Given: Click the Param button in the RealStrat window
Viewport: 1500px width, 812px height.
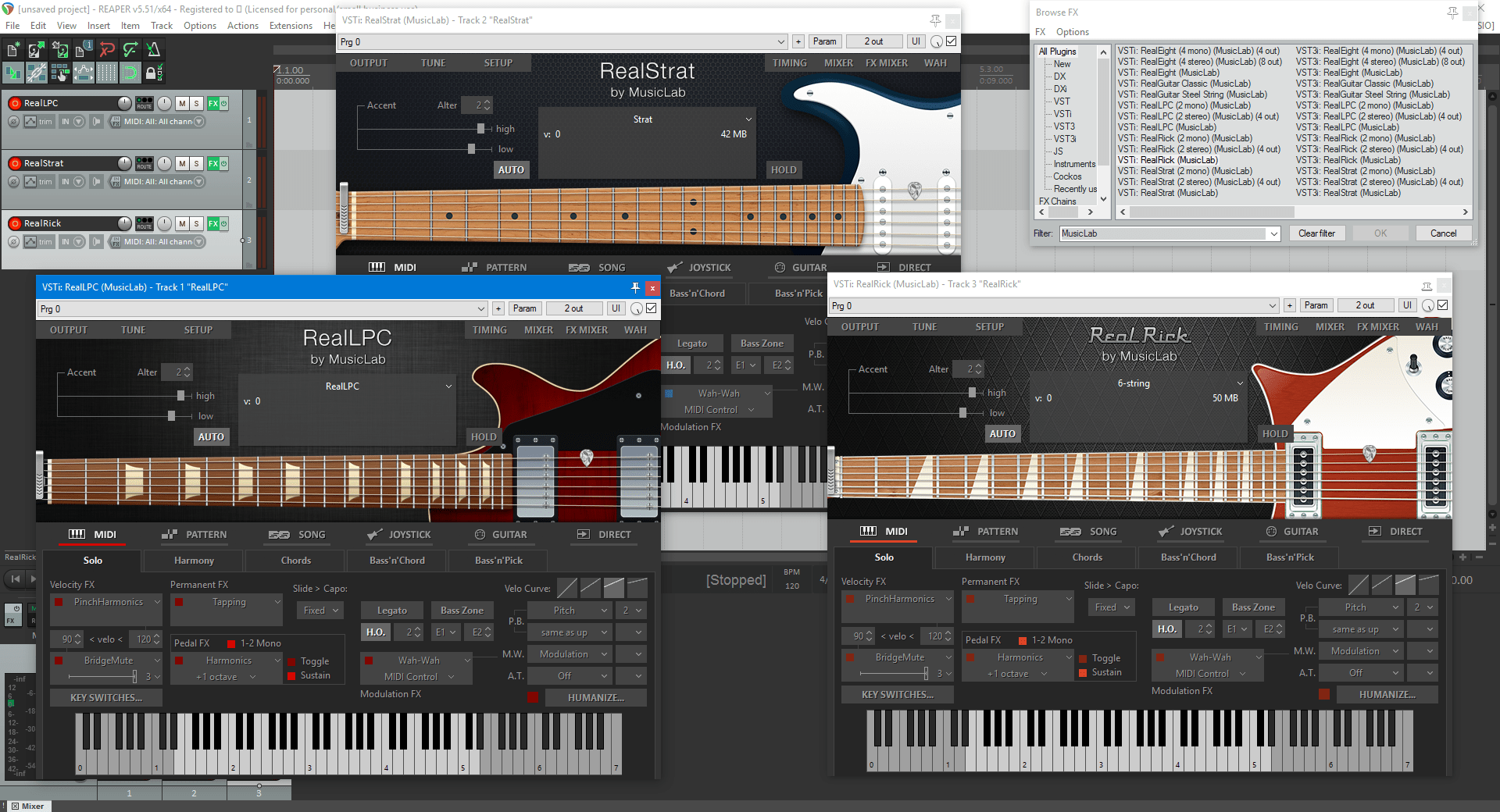Looking at the screenshot, I should coord(824,41).
